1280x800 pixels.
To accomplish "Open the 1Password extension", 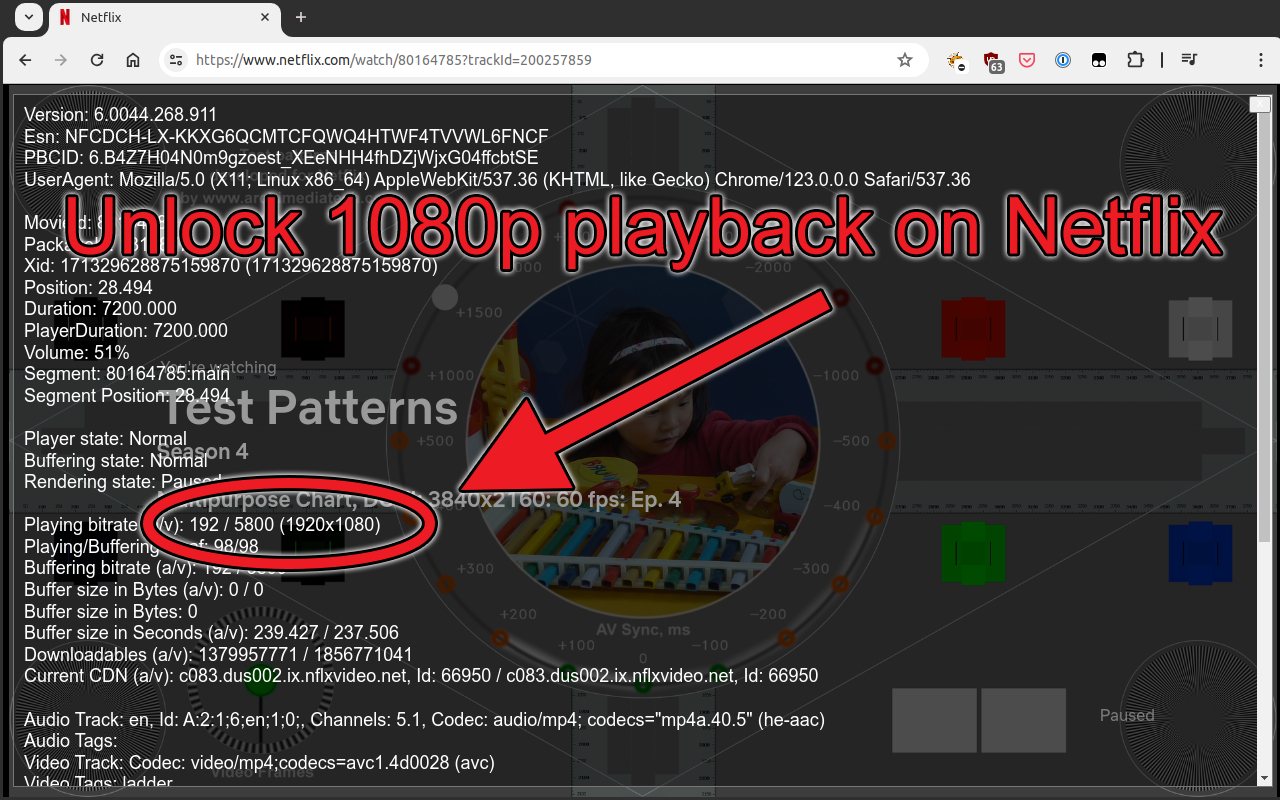I will click(1063, 60).
